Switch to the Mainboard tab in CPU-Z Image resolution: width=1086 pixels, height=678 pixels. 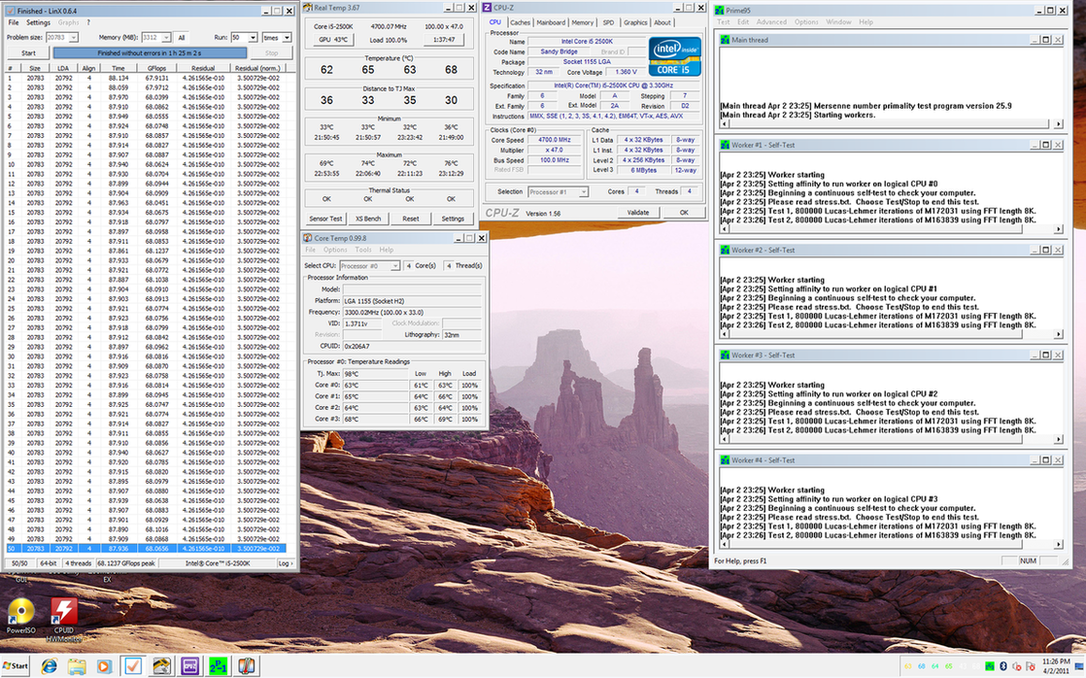[551, 22]
